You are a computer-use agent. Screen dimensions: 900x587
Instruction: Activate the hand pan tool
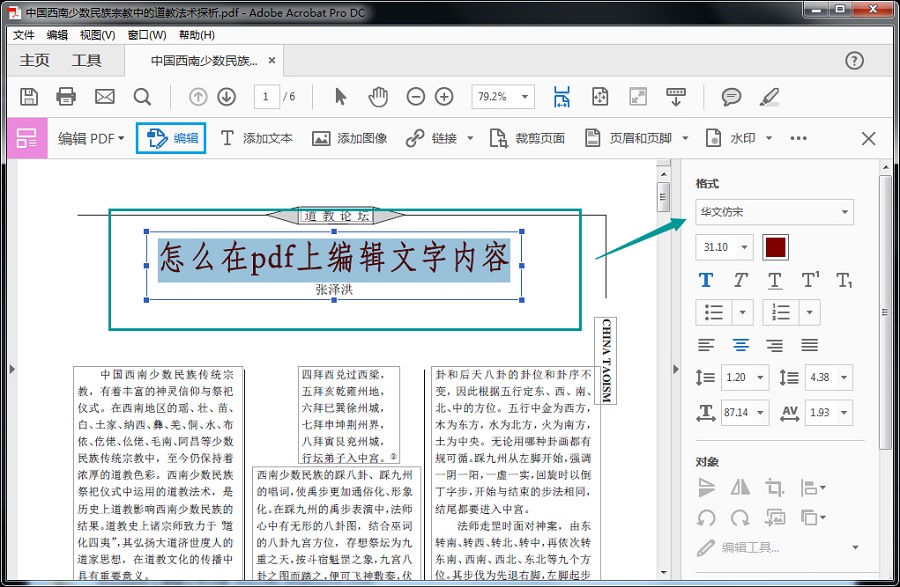[378, 96]
